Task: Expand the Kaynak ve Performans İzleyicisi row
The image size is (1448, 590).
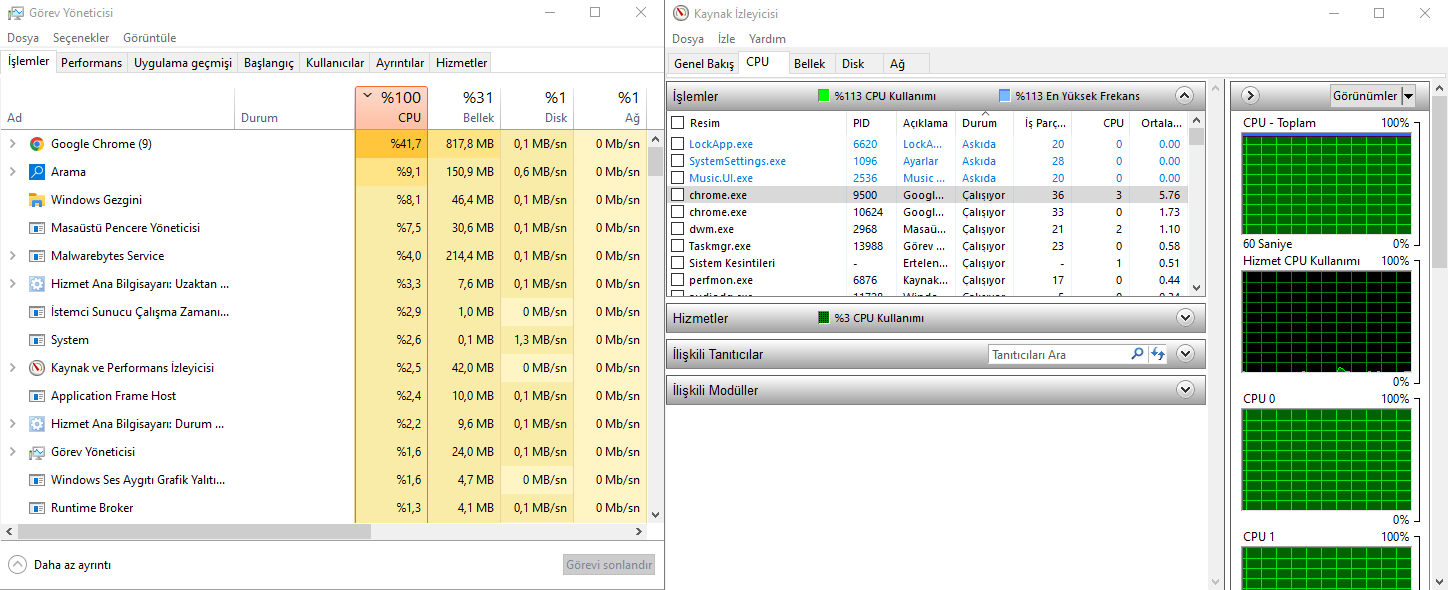Action: (13, 368)
